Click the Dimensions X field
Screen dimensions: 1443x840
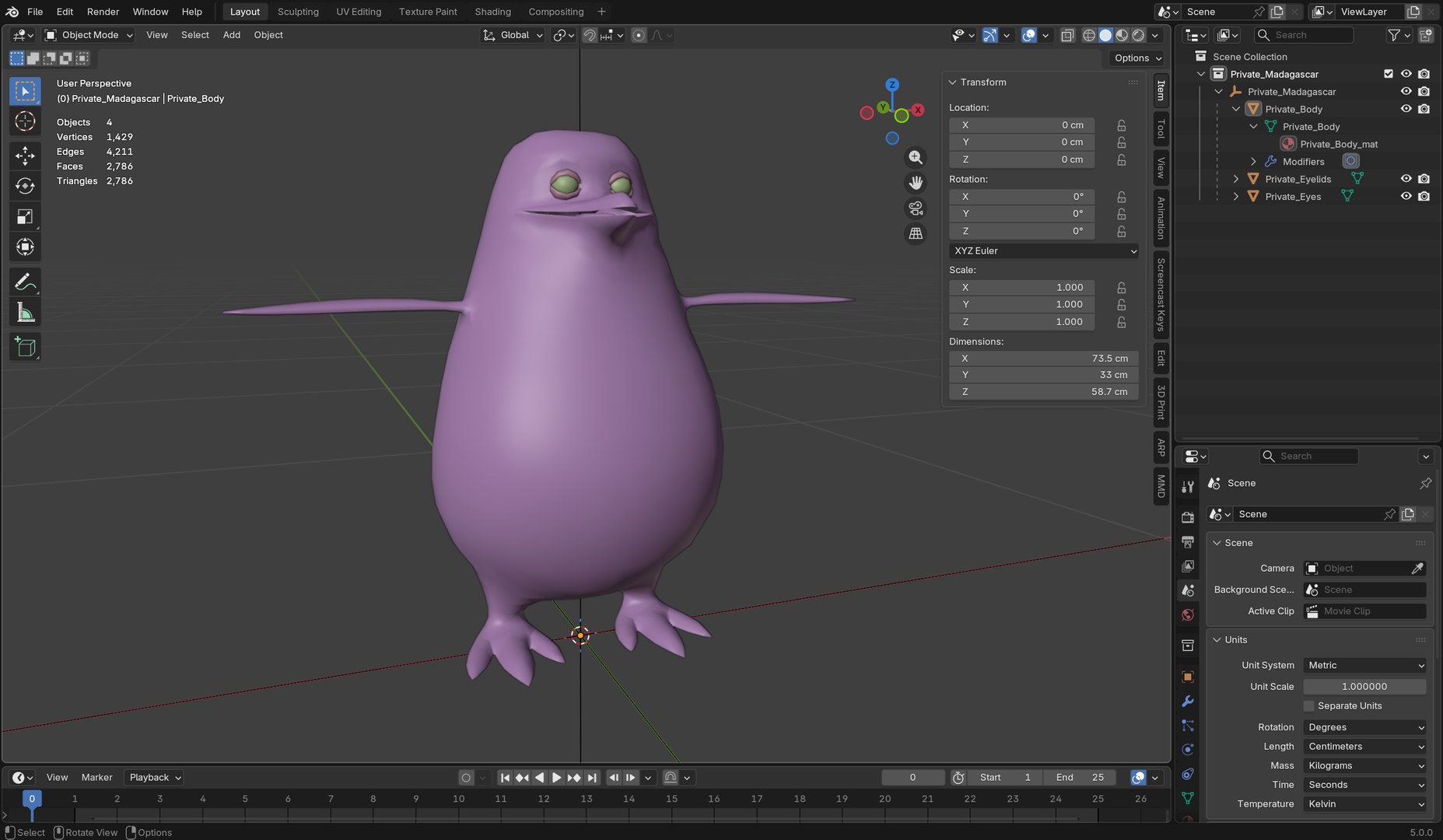[1044, 359]
